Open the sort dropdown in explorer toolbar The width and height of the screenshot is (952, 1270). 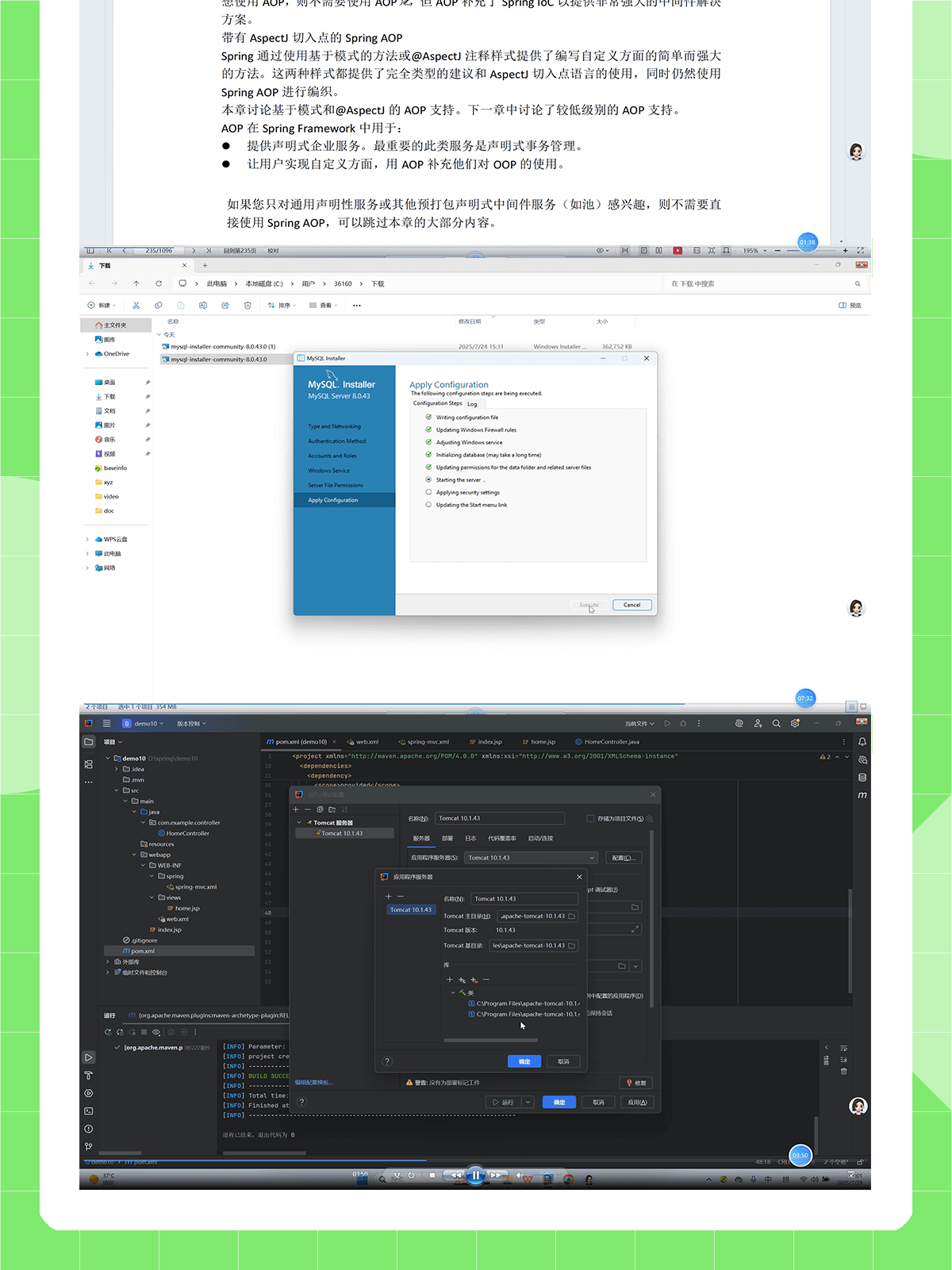point(282,306)
